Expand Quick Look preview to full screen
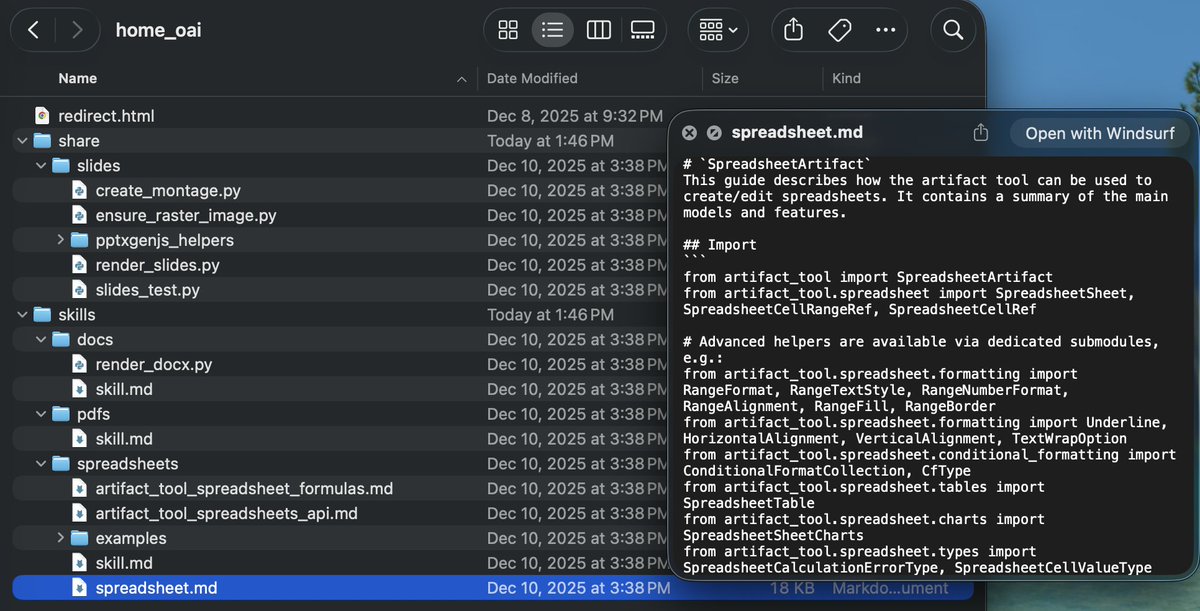The width and height of the screenshot is (1200, 611). click(x=714, y=133)
